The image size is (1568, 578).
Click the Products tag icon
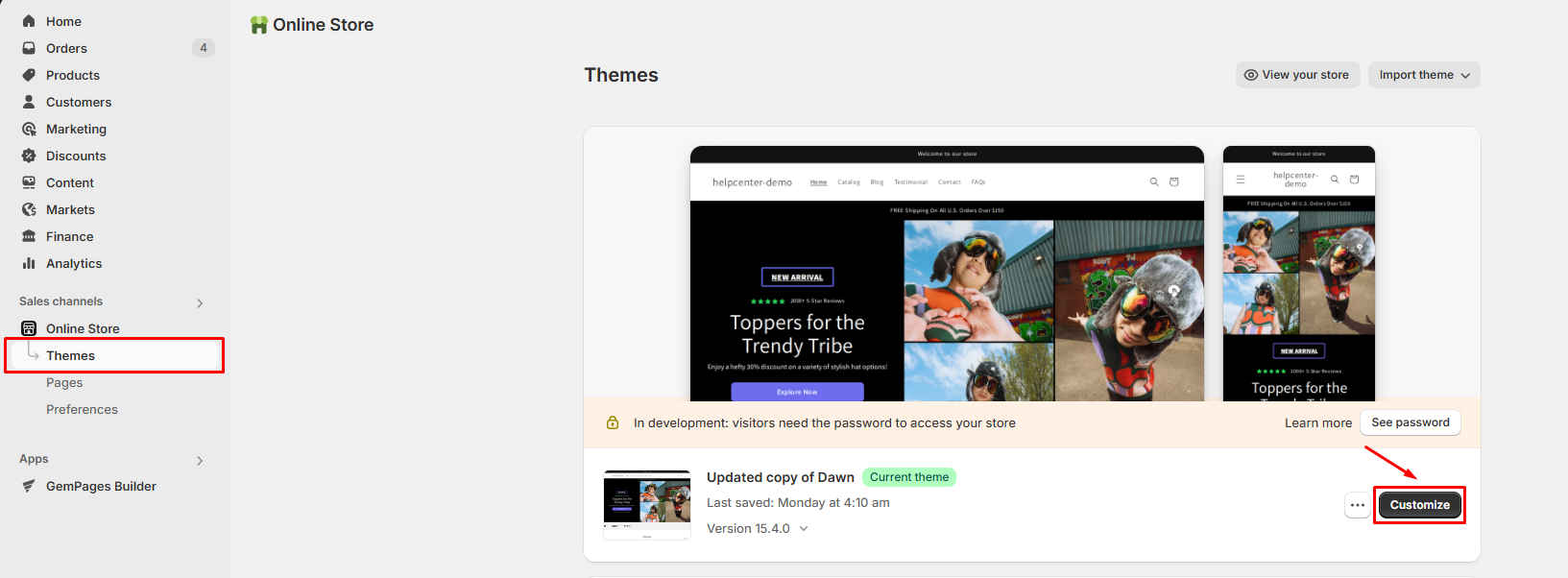coord(29,75)
